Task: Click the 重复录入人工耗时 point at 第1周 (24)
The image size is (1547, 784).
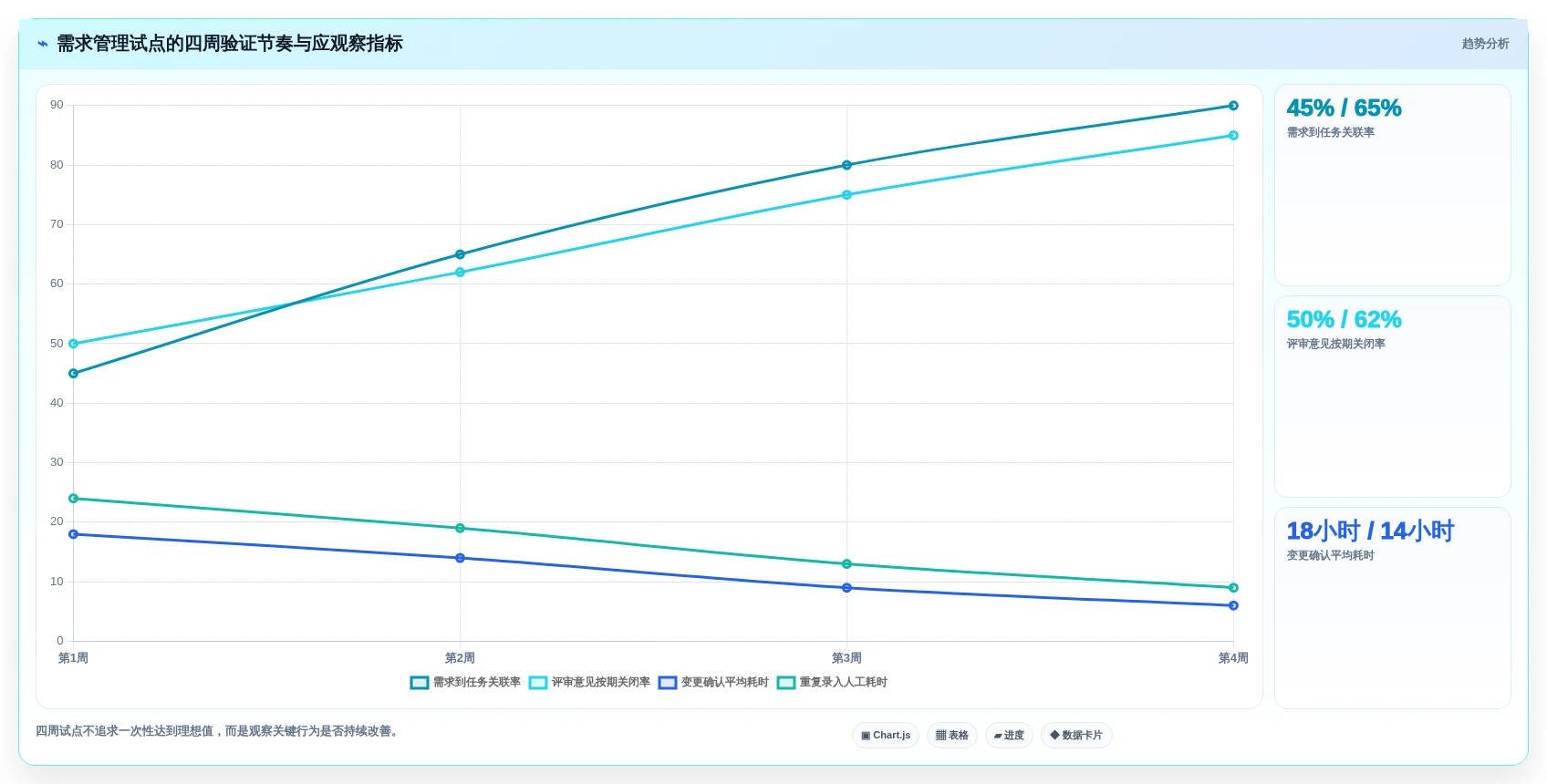Action: tap(74, 499)
